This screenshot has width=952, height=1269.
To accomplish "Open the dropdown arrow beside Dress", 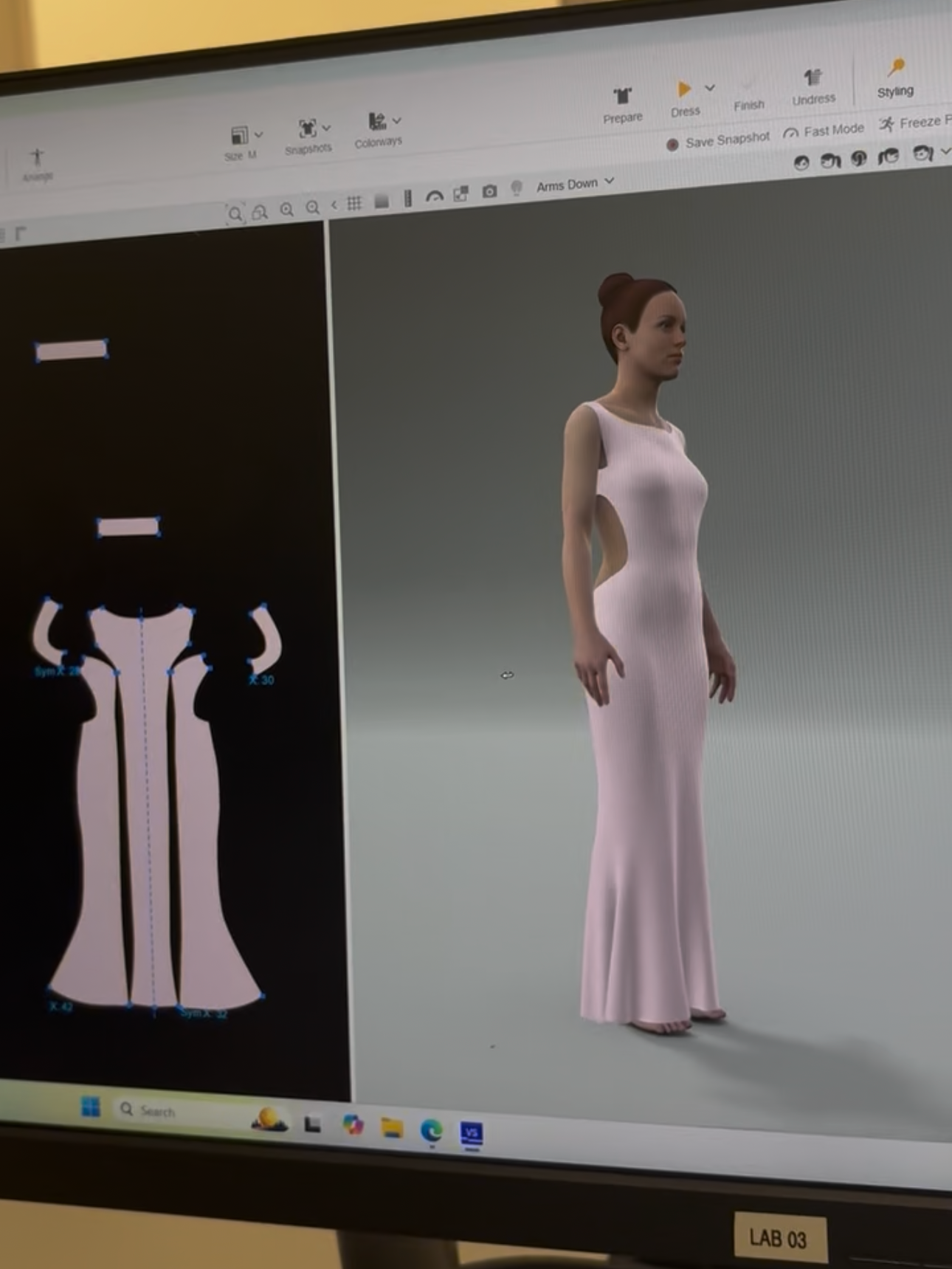I will tap(710, 88).
